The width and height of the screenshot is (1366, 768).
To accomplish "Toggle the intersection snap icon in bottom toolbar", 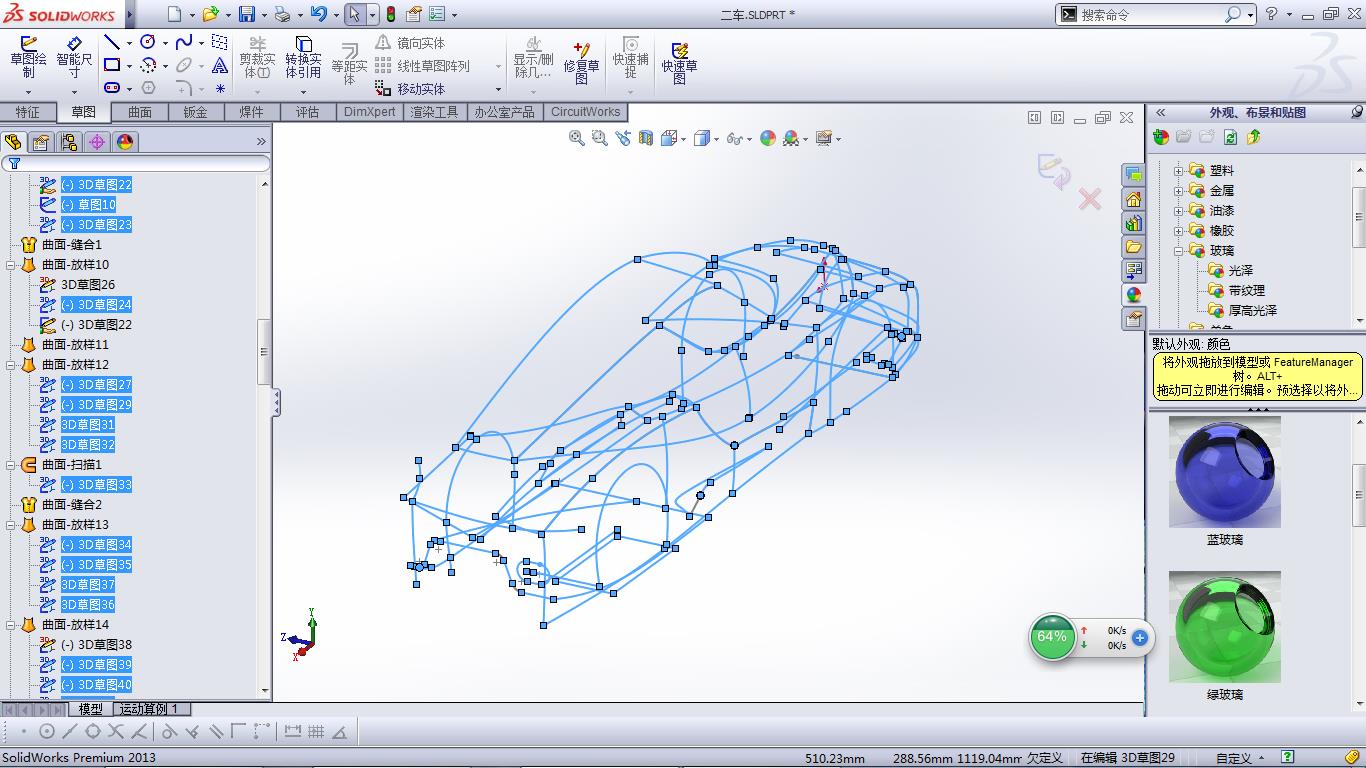I will [x=116, y=732].
